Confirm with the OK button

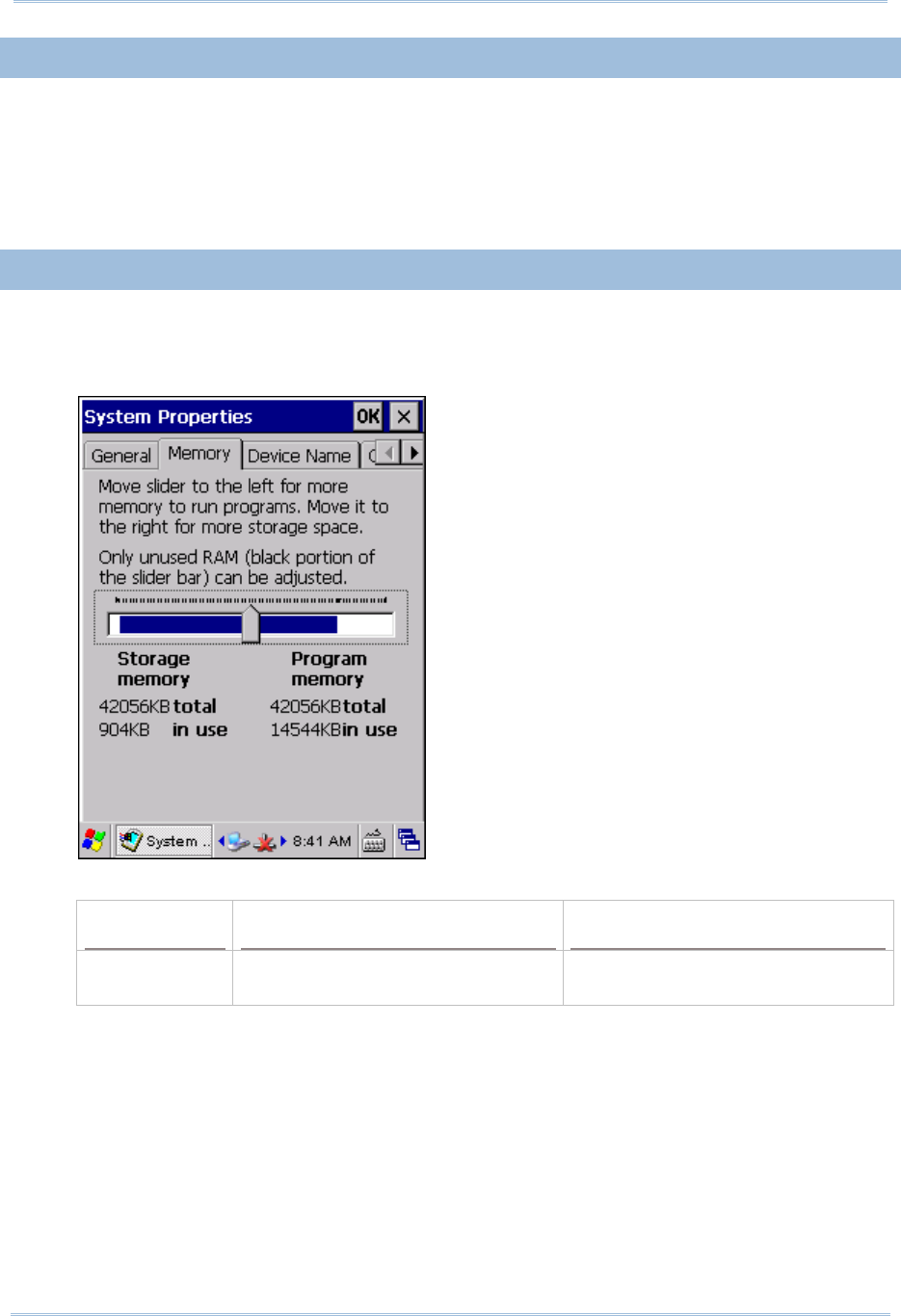click(x=368, y=416)
